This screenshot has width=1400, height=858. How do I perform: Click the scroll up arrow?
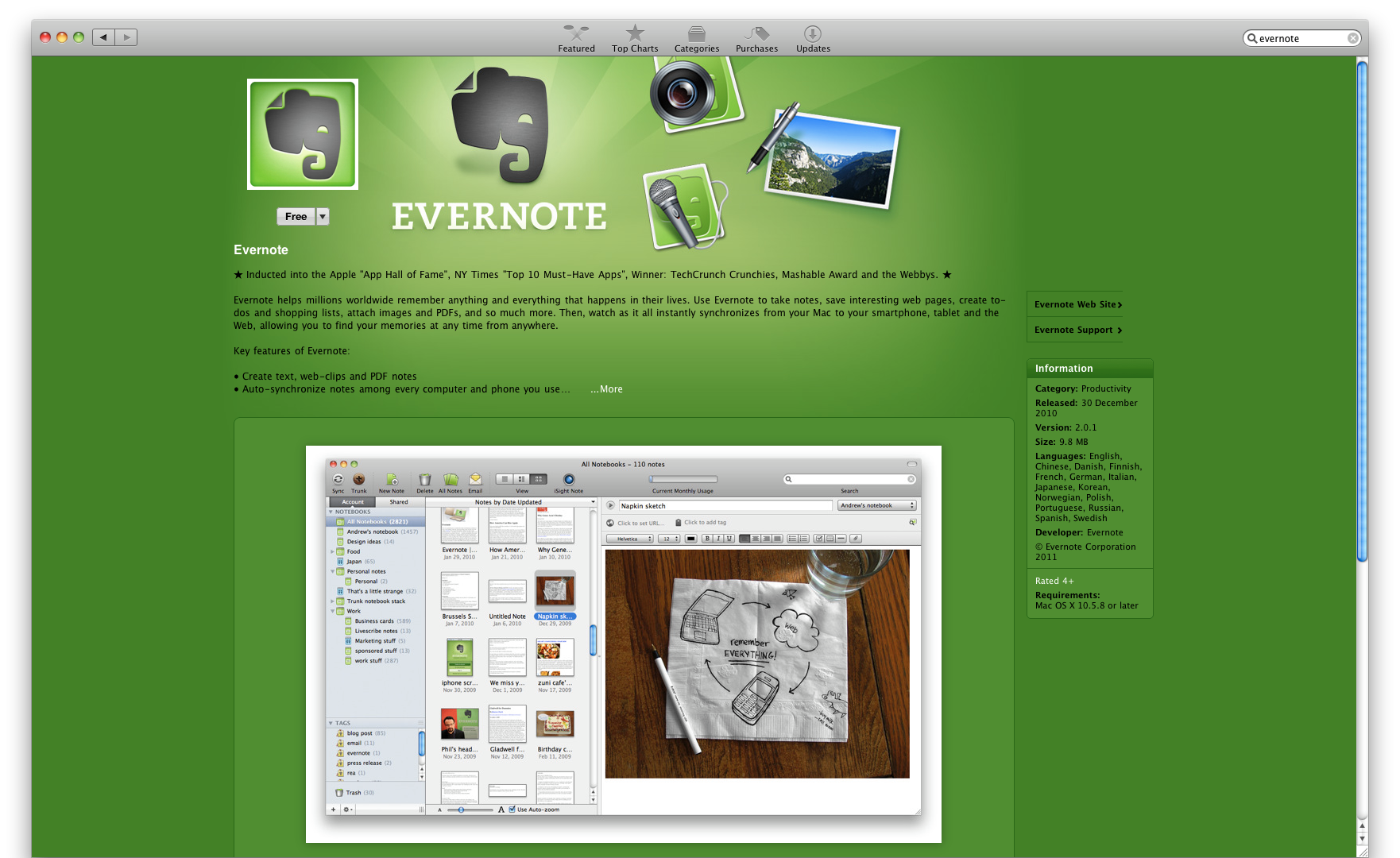1363,828
